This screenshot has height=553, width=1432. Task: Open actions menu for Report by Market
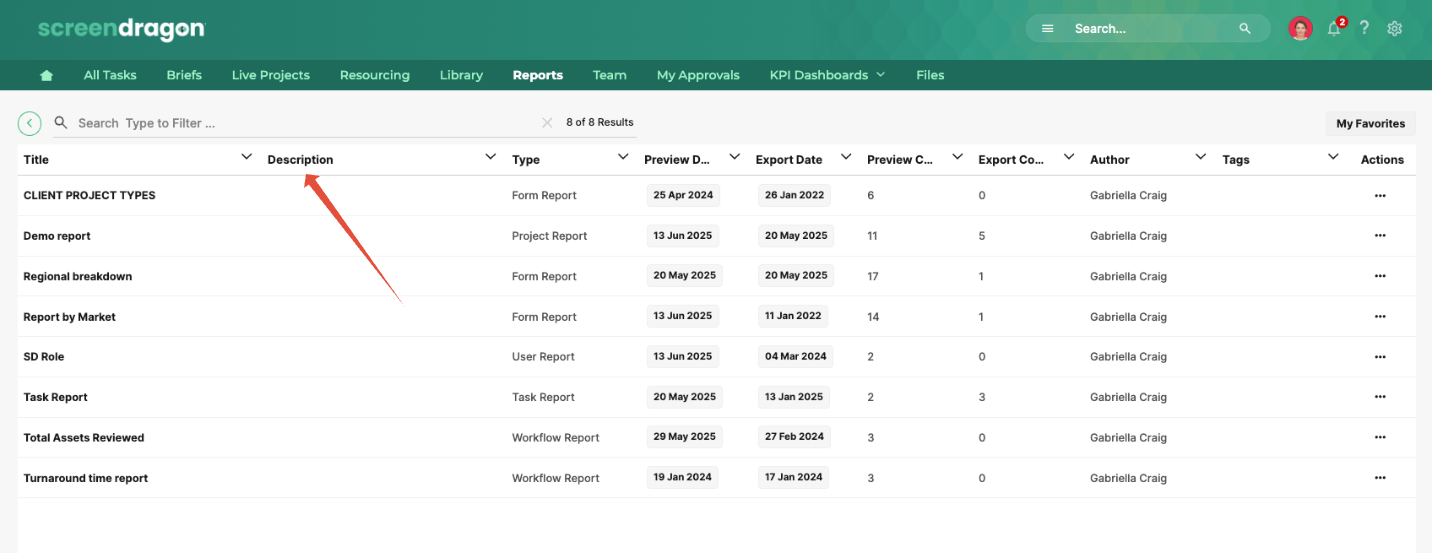point(1380,316)
